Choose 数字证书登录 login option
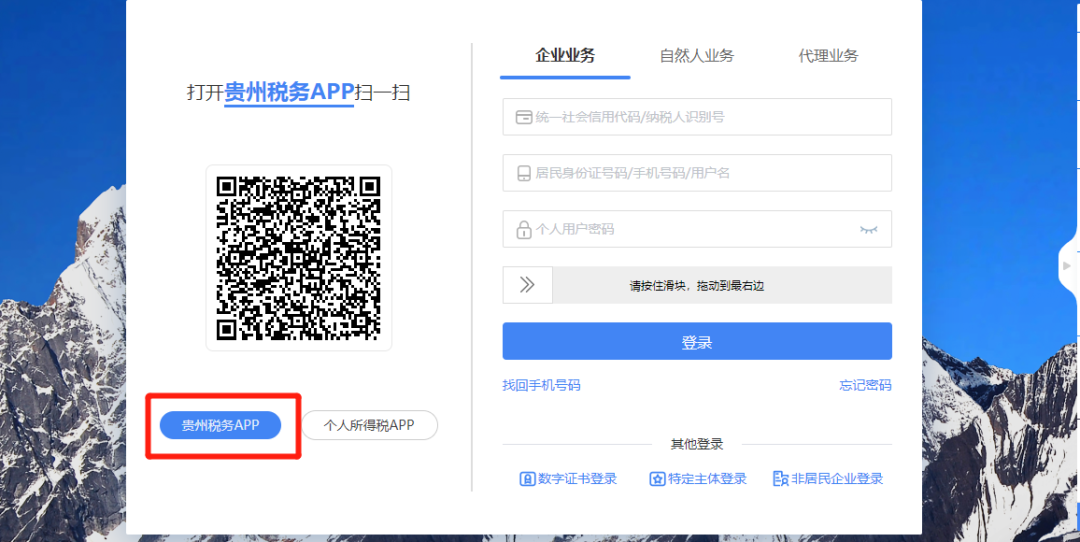The image size is (1080, 542). point(568,479)
